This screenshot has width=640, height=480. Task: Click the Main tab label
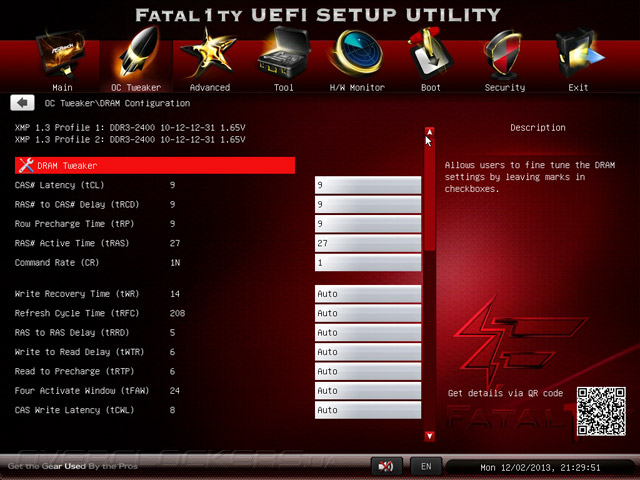point(62,87)
